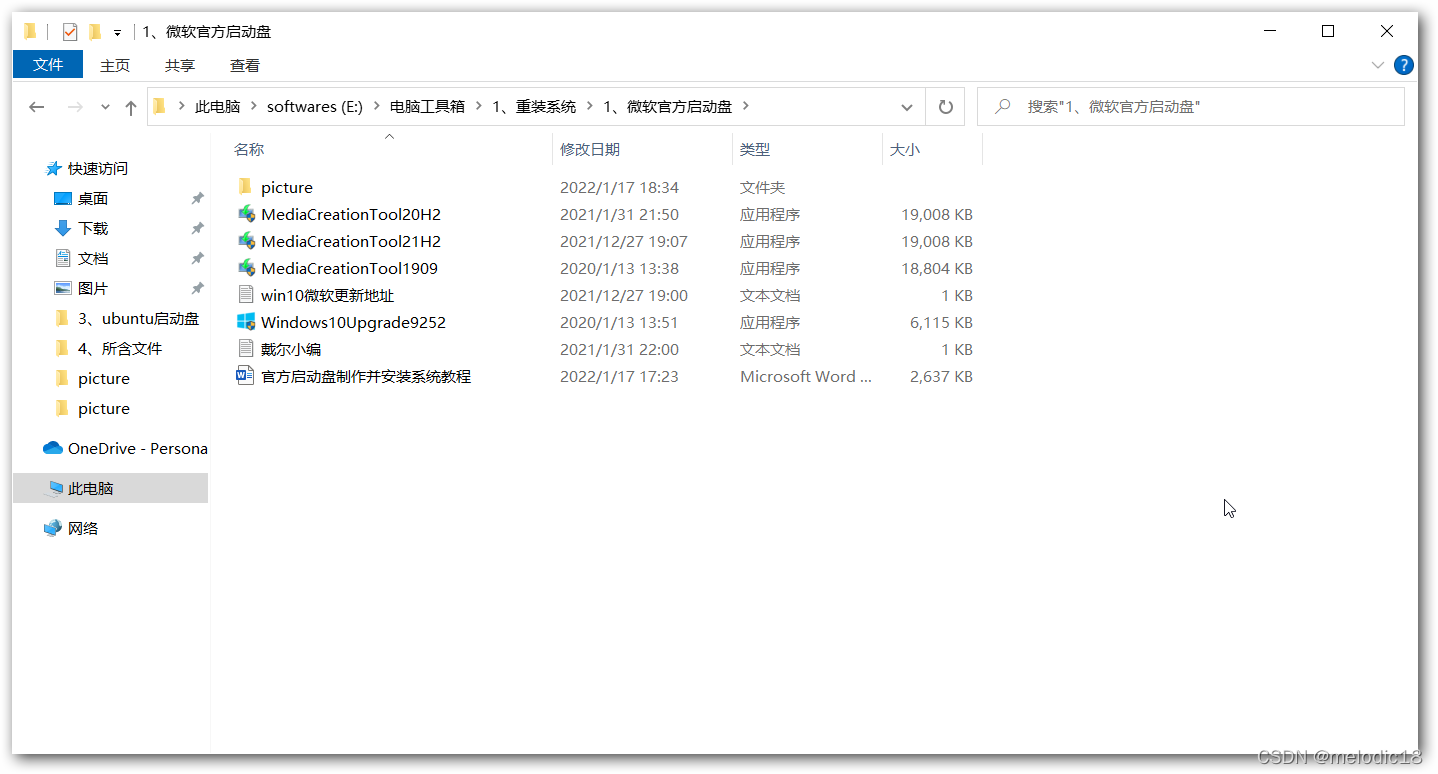Click the date 2021/12/27 19:00
1438x774 pixels.
tap(623, 296)
